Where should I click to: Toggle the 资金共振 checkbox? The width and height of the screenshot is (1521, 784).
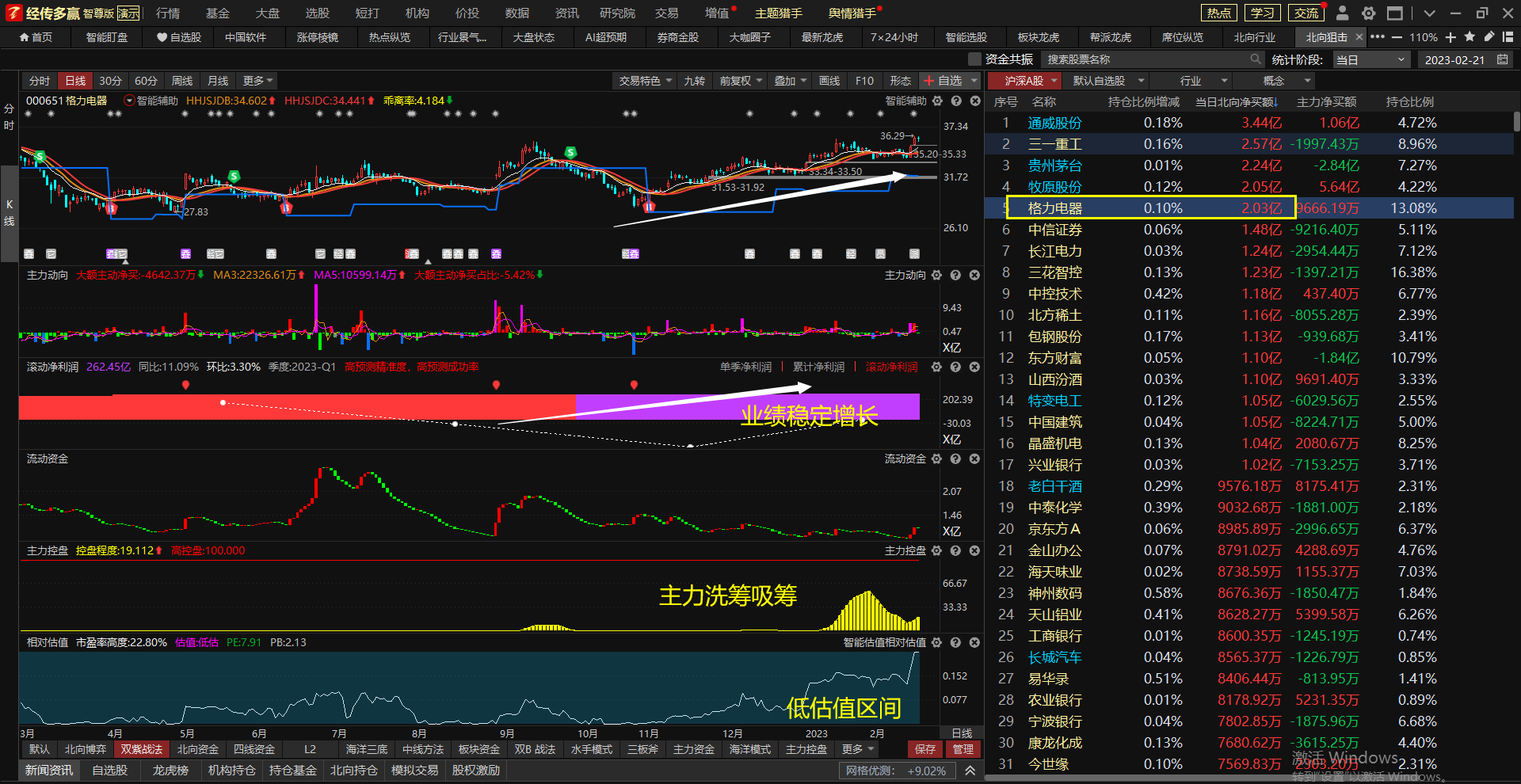(x=975, y=59)
